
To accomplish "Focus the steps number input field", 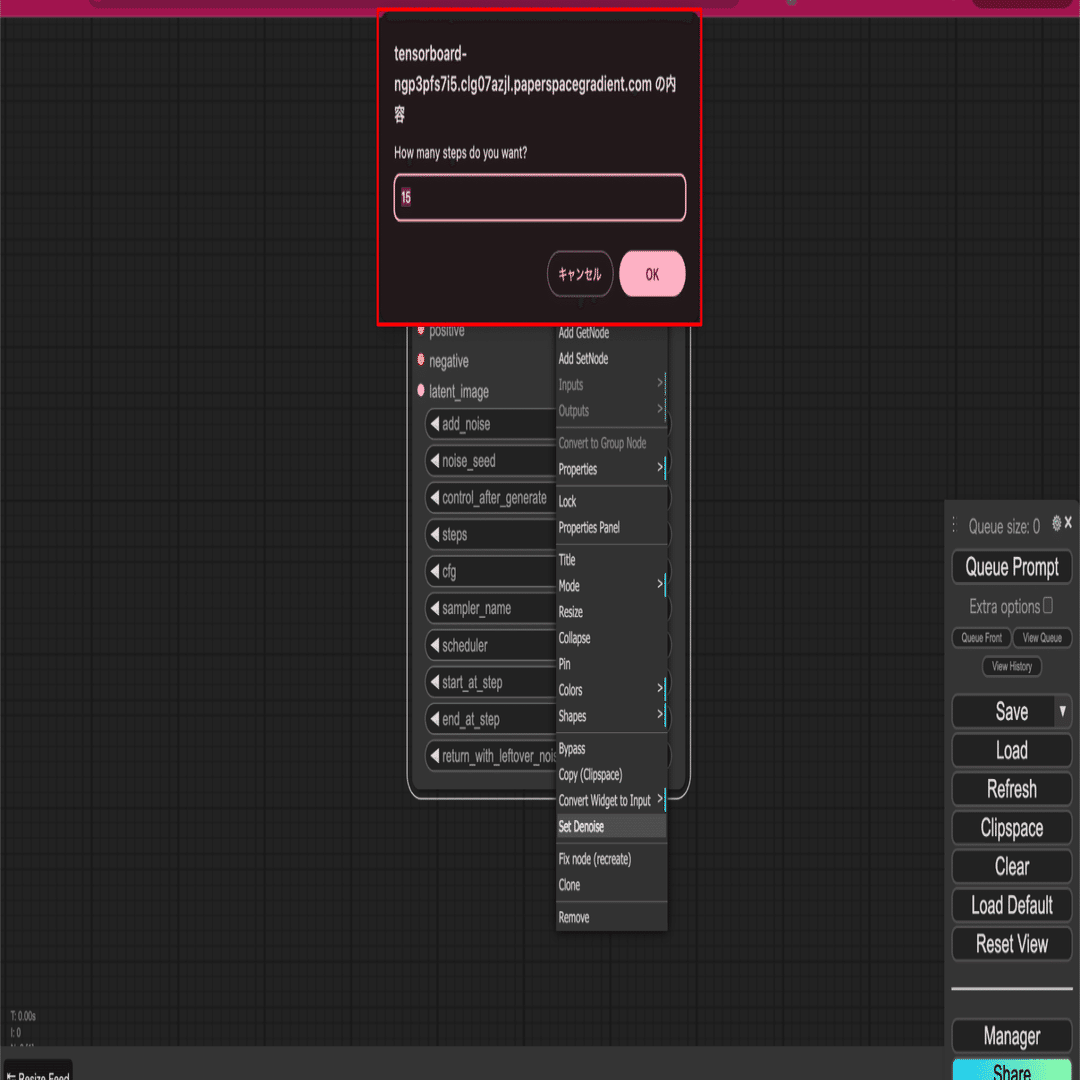I will [x=539, y=198].
